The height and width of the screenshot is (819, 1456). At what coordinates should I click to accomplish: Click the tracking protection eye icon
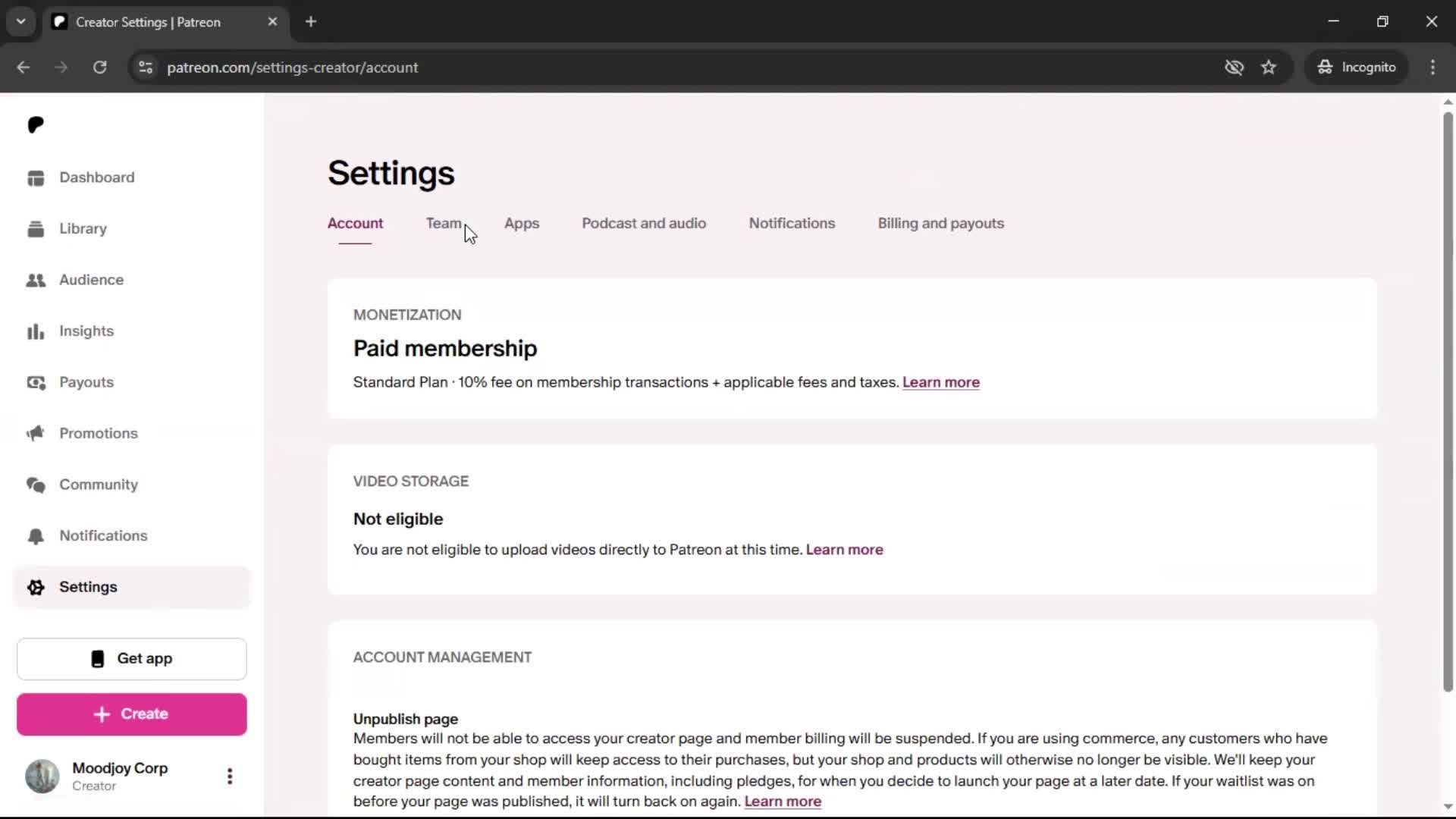(x=1234, y=67)
